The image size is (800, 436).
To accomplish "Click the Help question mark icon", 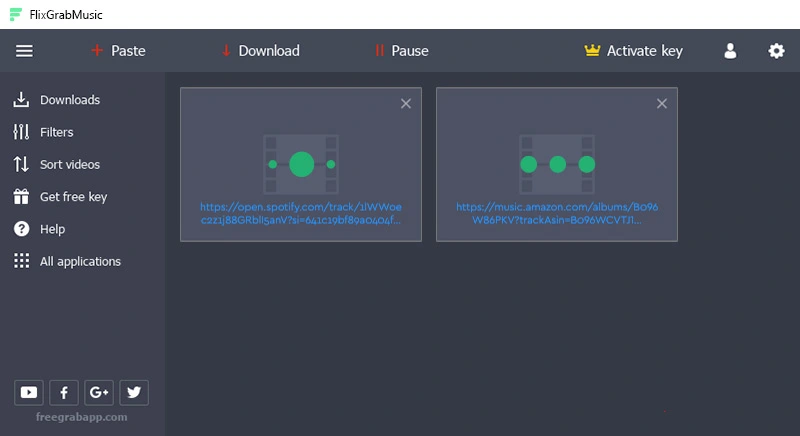I will [x=21, y=229].
